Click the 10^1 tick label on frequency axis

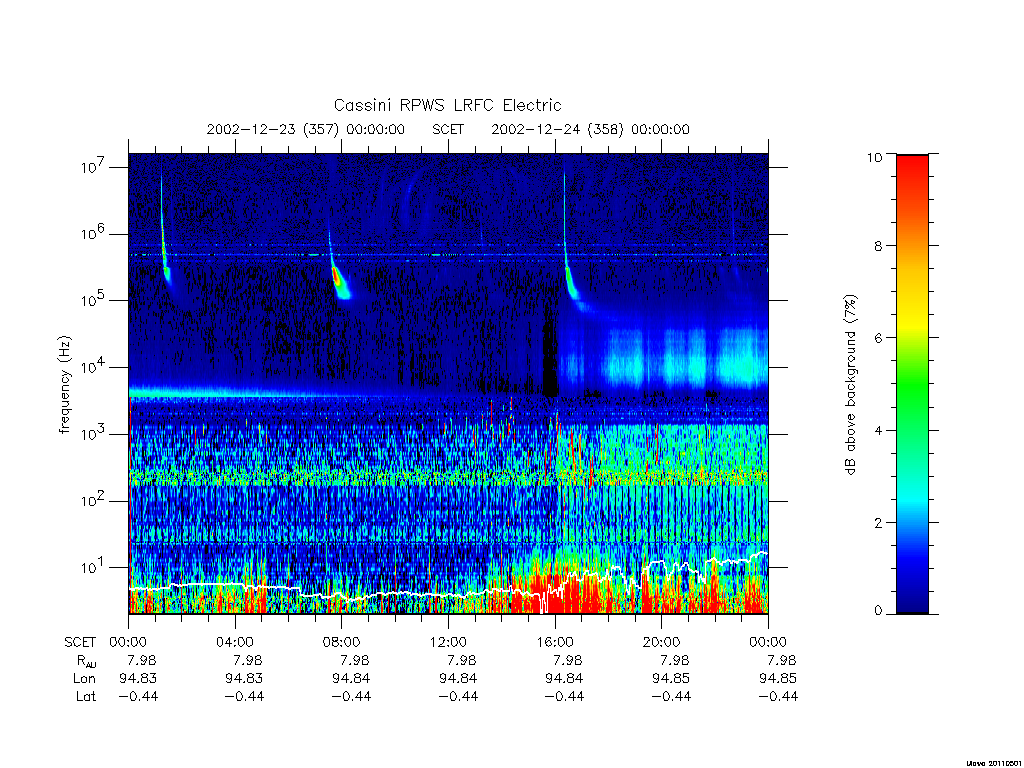coord(94,568)
